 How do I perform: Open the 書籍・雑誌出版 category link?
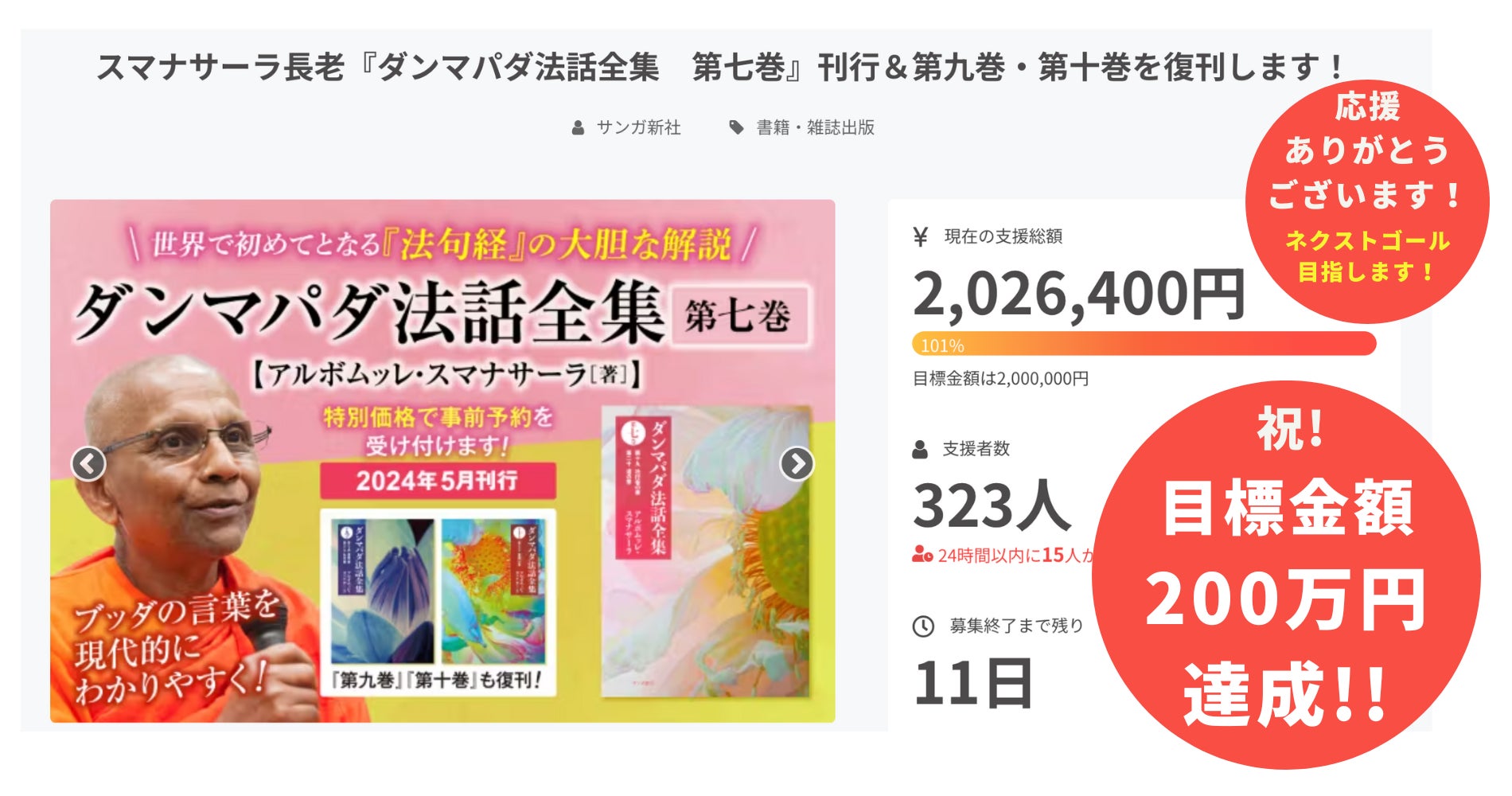pos(815,127)
